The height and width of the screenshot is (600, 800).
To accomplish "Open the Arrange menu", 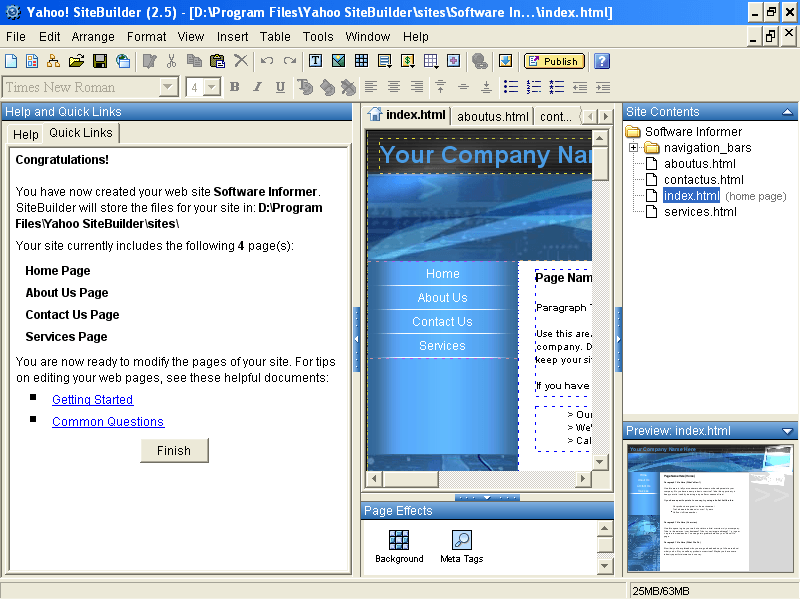I will coord(93,37).
